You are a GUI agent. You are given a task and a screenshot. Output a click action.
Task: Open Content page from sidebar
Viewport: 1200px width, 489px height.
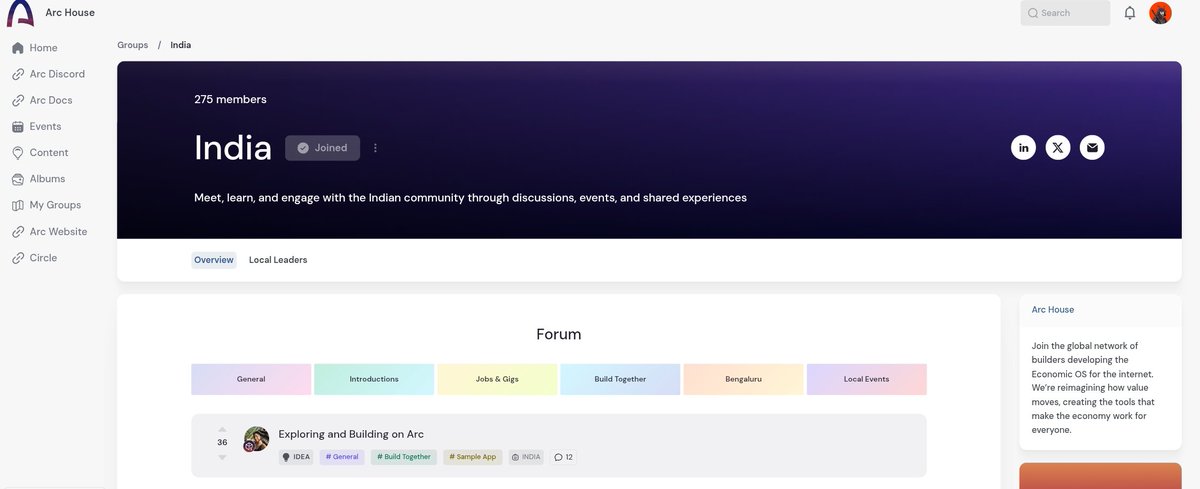pyautogui.click(x=49, y=153)
